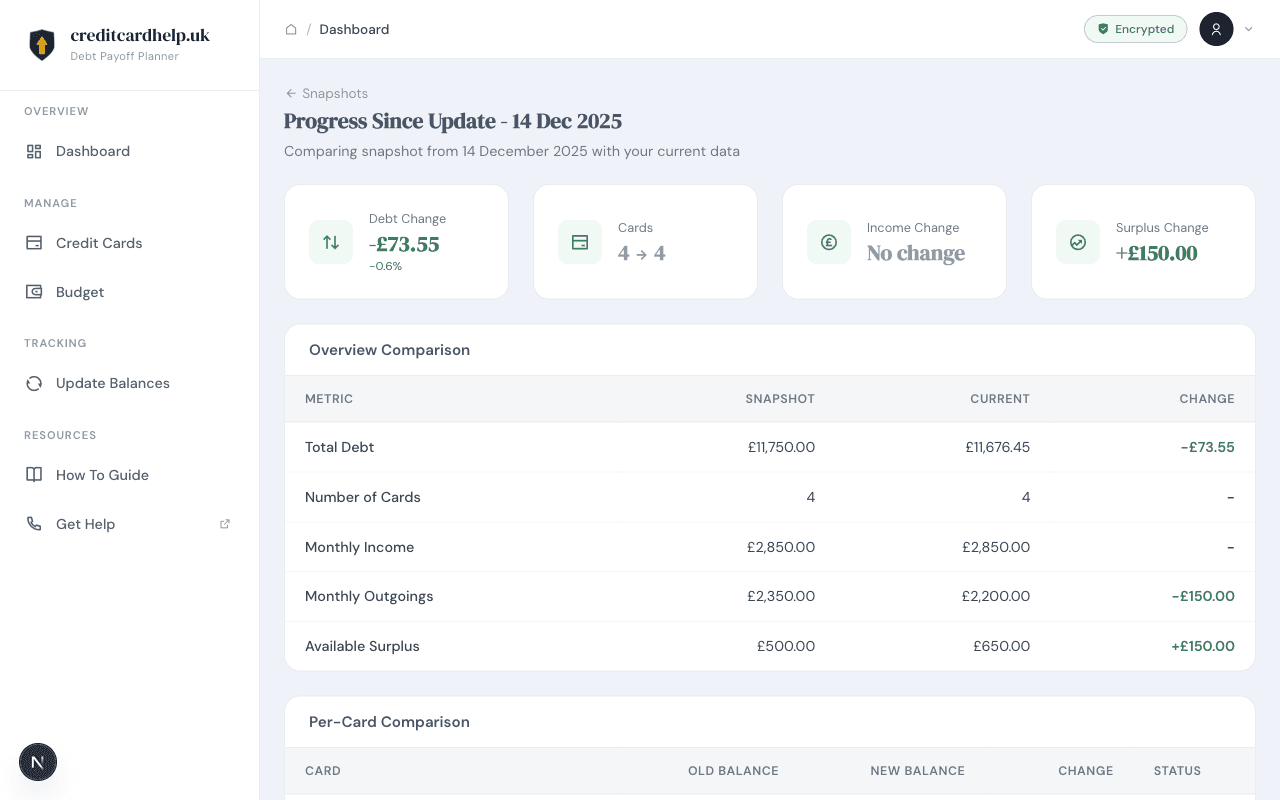Screen dimensions: 1280x800
Task: Click the round N badge icon
Action: (38, 762)
